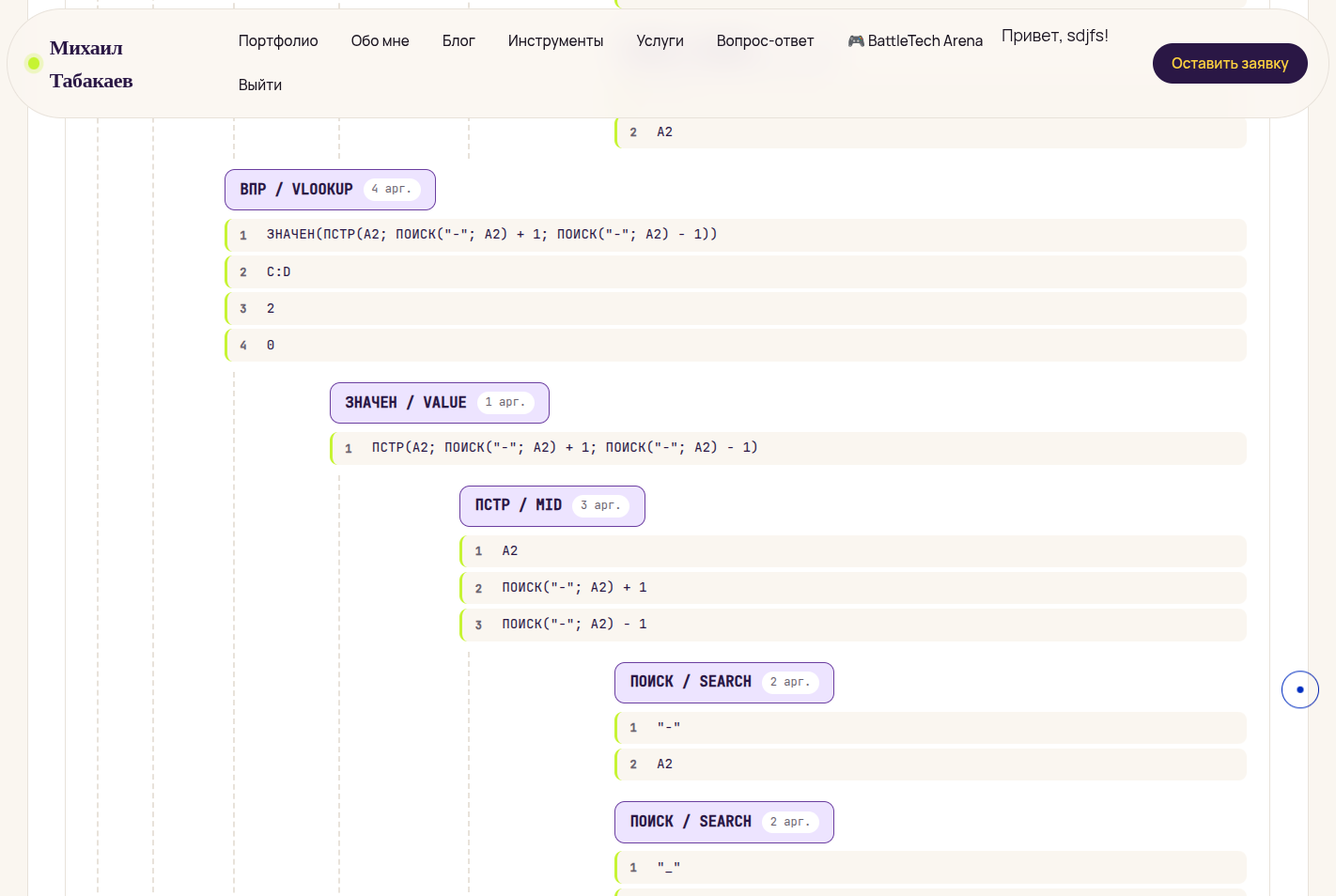
Task: Click the Михаил Табакаев site title
Action: pos(91,64)
